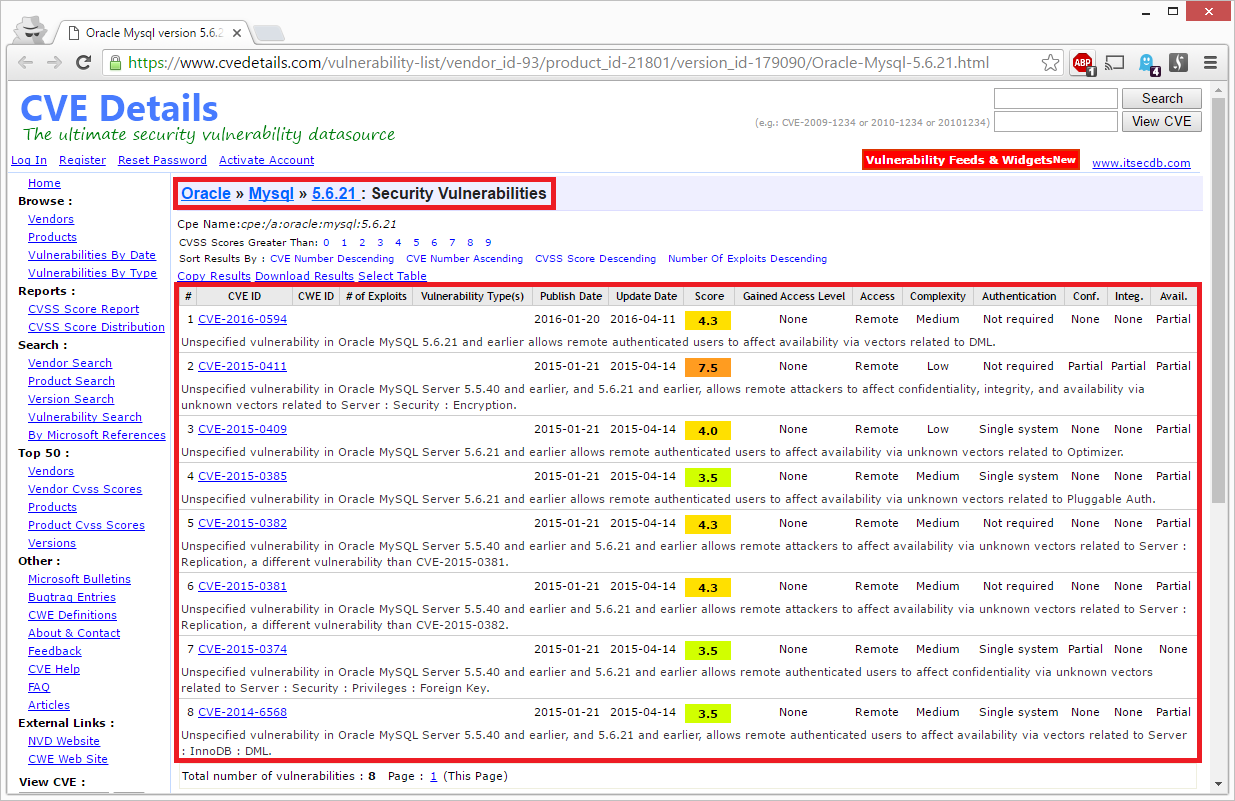Click the green padlock security icon
Image resolution: width=1235 pixels, height=801 pixels.
coord(116,63)
